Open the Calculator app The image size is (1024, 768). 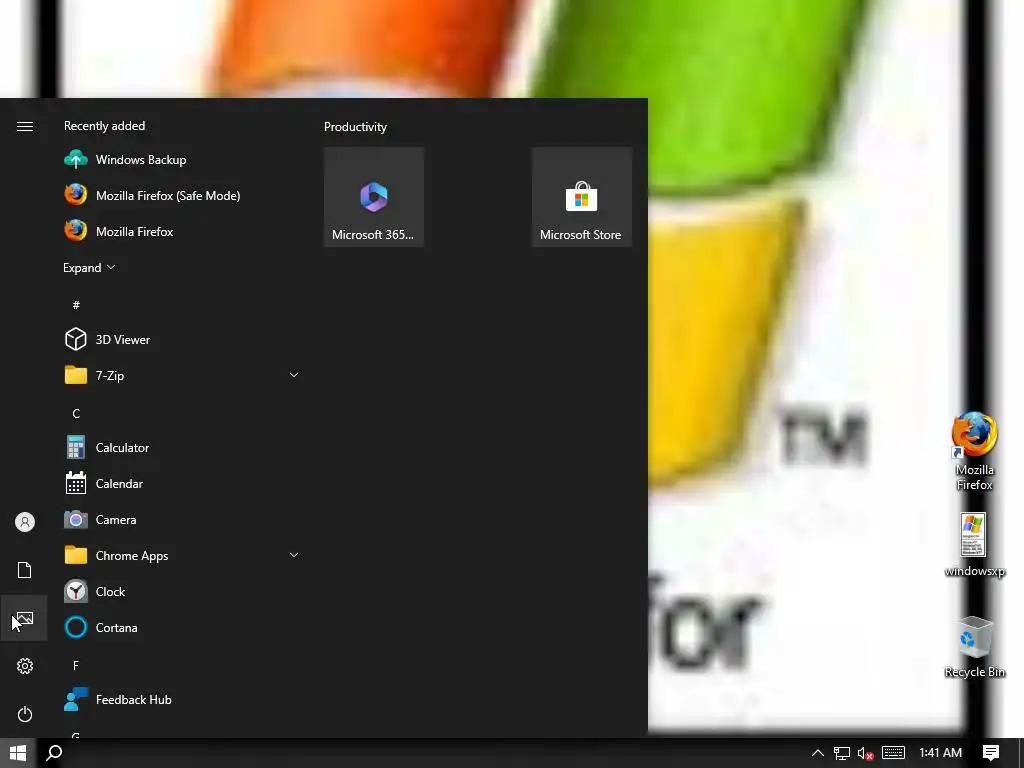point(184,447)
